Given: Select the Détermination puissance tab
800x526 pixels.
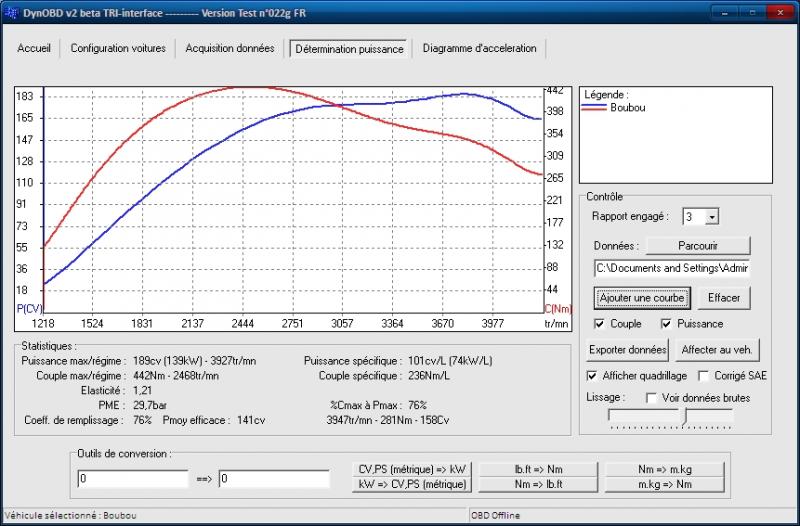Looking at the screenshot, I should tap(349, 49).
